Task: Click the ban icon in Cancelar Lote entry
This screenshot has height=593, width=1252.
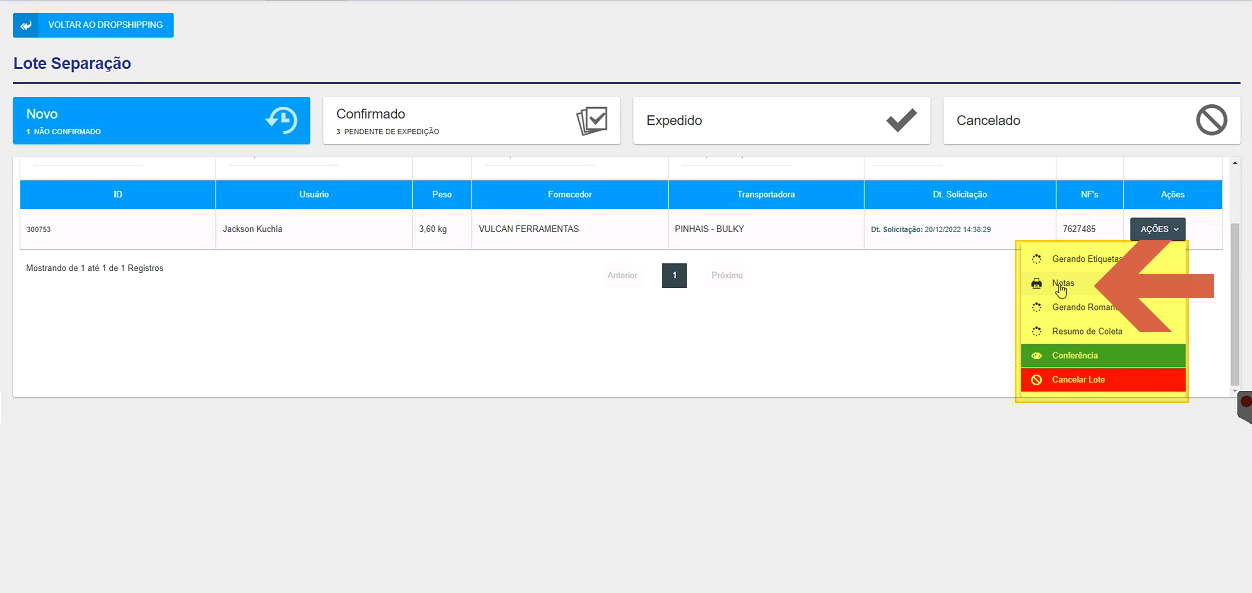Action: pyautogui.click(x=1036, y=380)
